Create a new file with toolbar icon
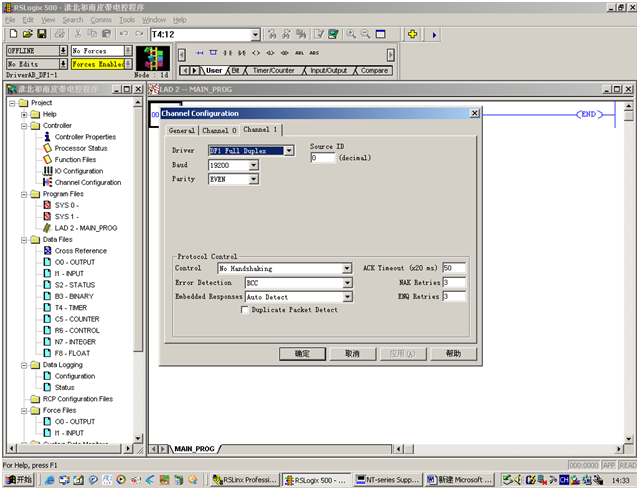The width and height of the screenshot is (637, 489). pos(13,34)
